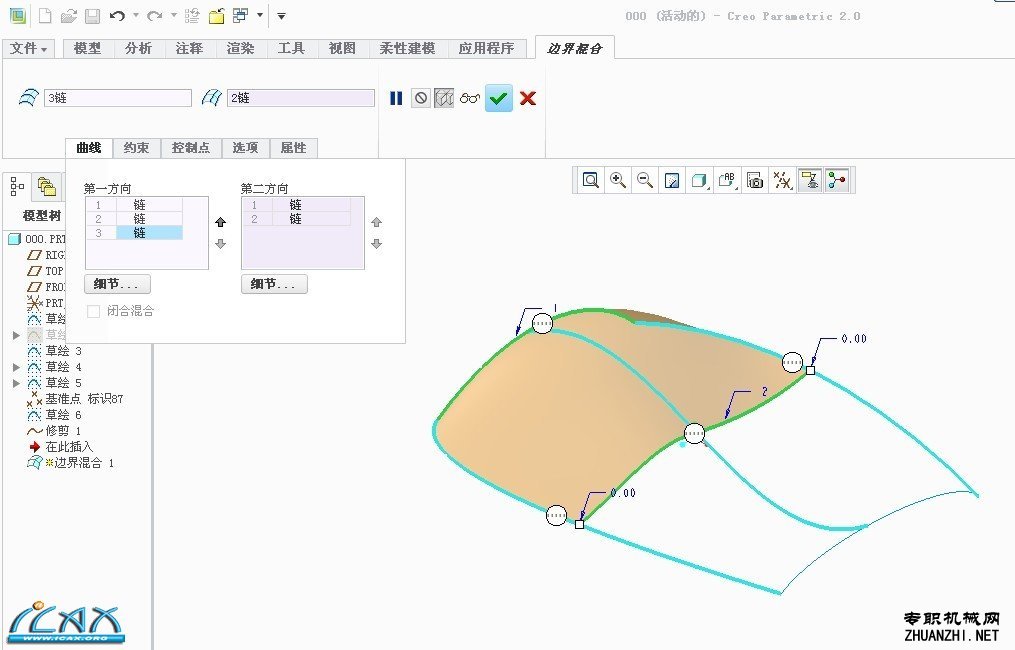Select chain 1 in 第二方向 list
The width and height of the screenshot is (1015, 650).
click(296, 205)
